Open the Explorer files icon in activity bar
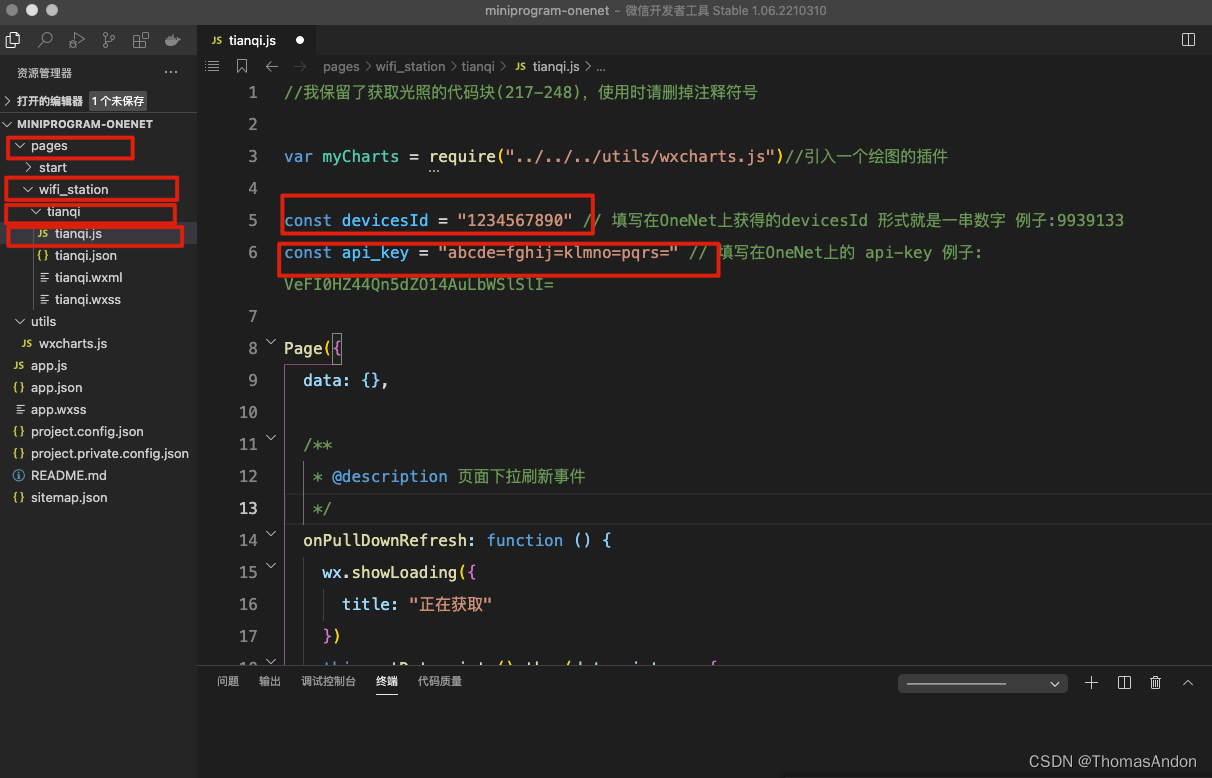Viewport: 1212px width, 778px height. [x=13, y=41]
